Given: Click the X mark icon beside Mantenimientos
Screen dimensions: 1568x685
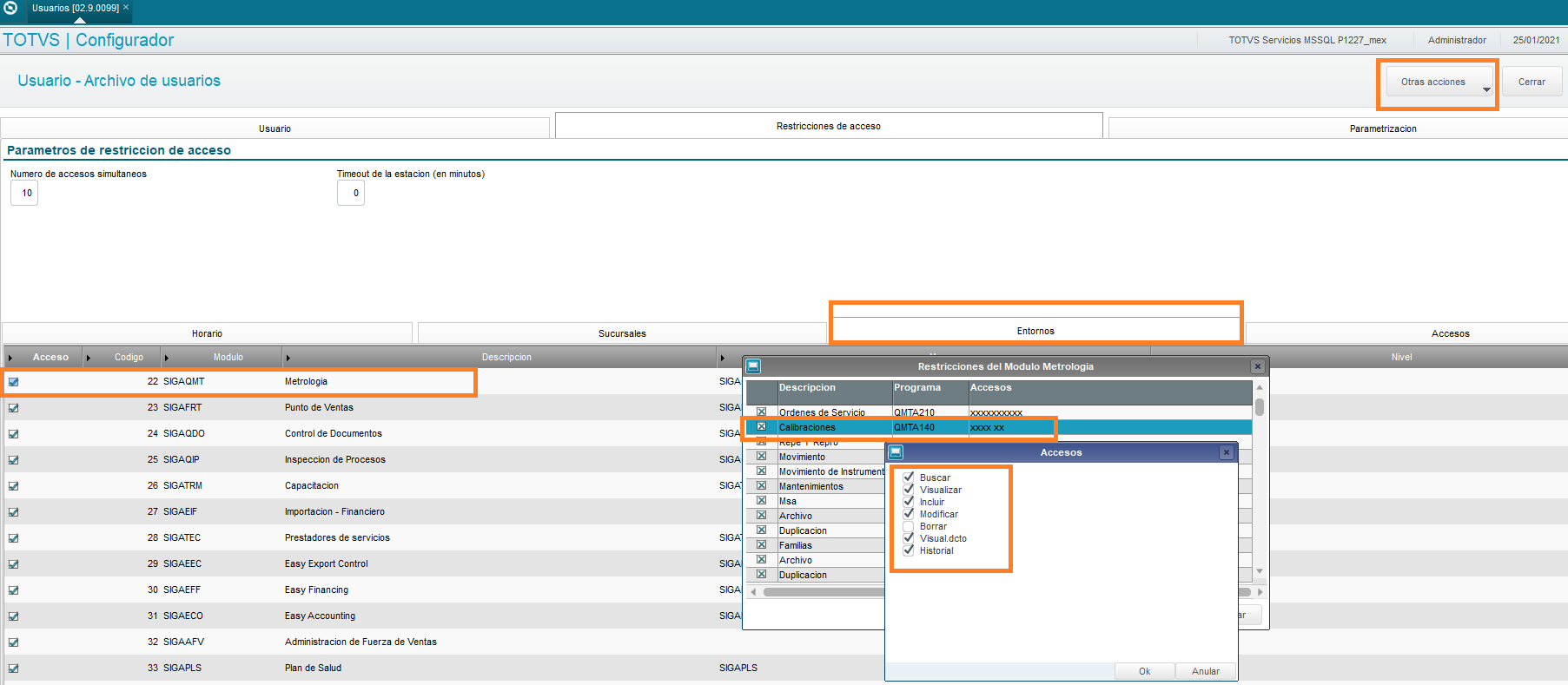Looking at the screenshot, I should click(761, 485).
